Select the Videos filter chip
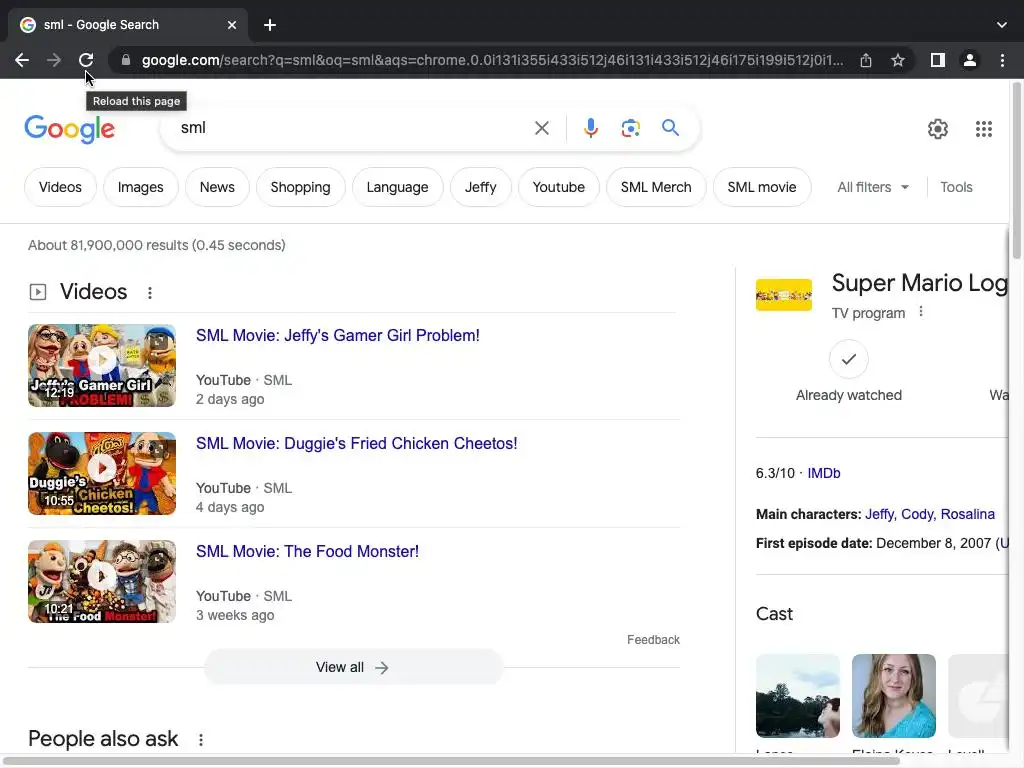This screenshot has width=1024, height=768. click(60, 187)
